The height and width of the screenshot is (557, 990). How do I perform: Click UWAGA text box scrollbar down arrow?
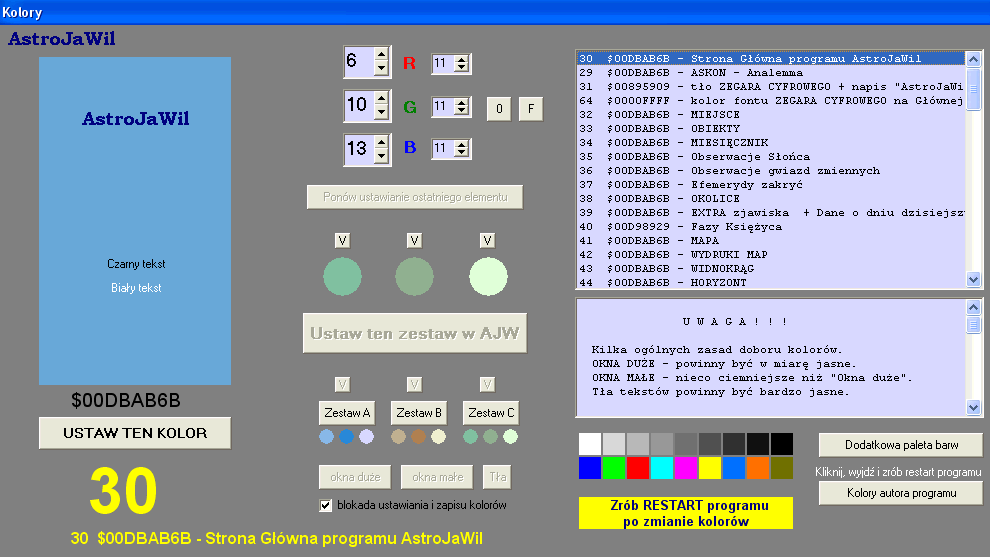[973, 407]
